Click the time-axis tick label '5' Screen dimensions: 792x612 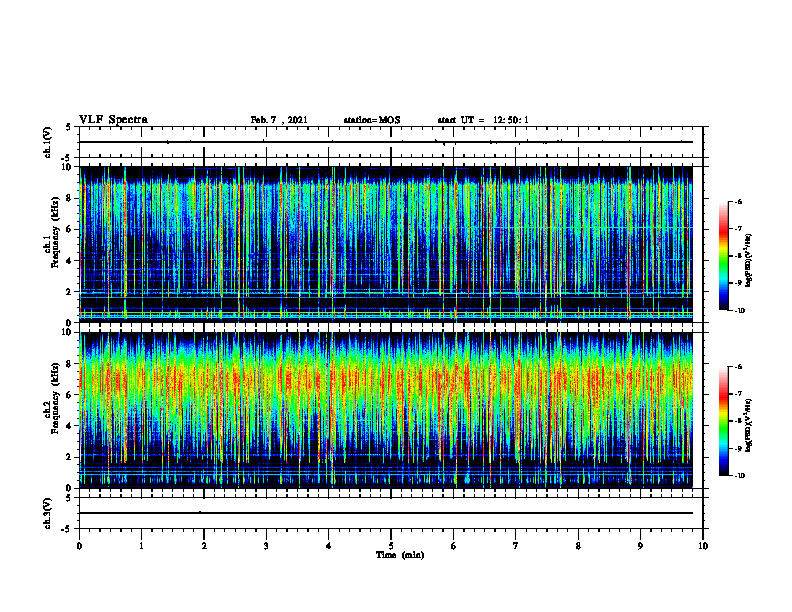tap(391, 546)
